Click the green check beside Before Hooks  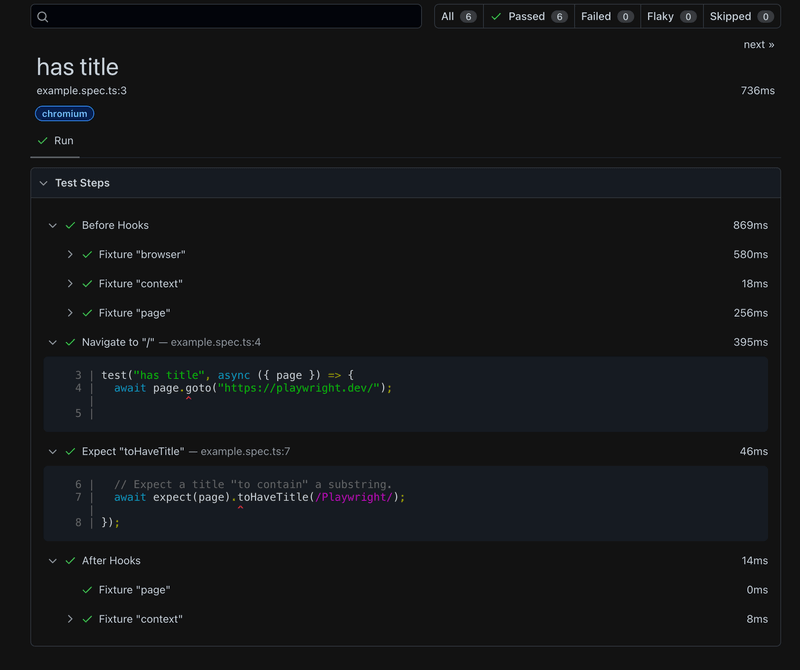(70, 226)
